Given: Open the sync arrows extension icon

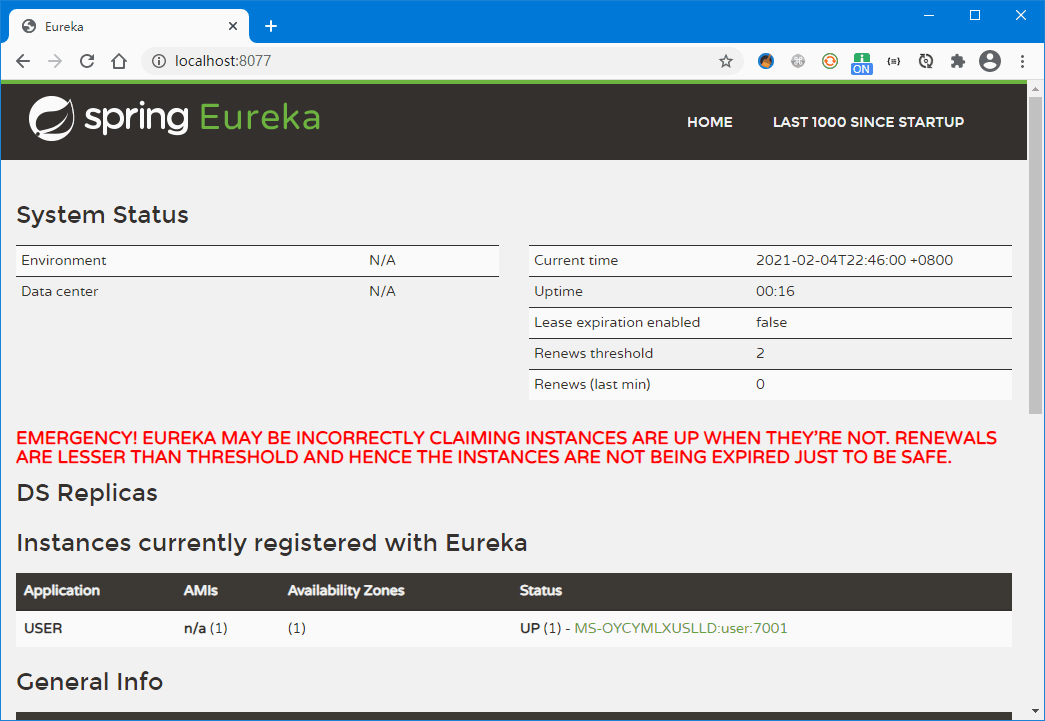Looking at the screenshot, I should point(926,61).
